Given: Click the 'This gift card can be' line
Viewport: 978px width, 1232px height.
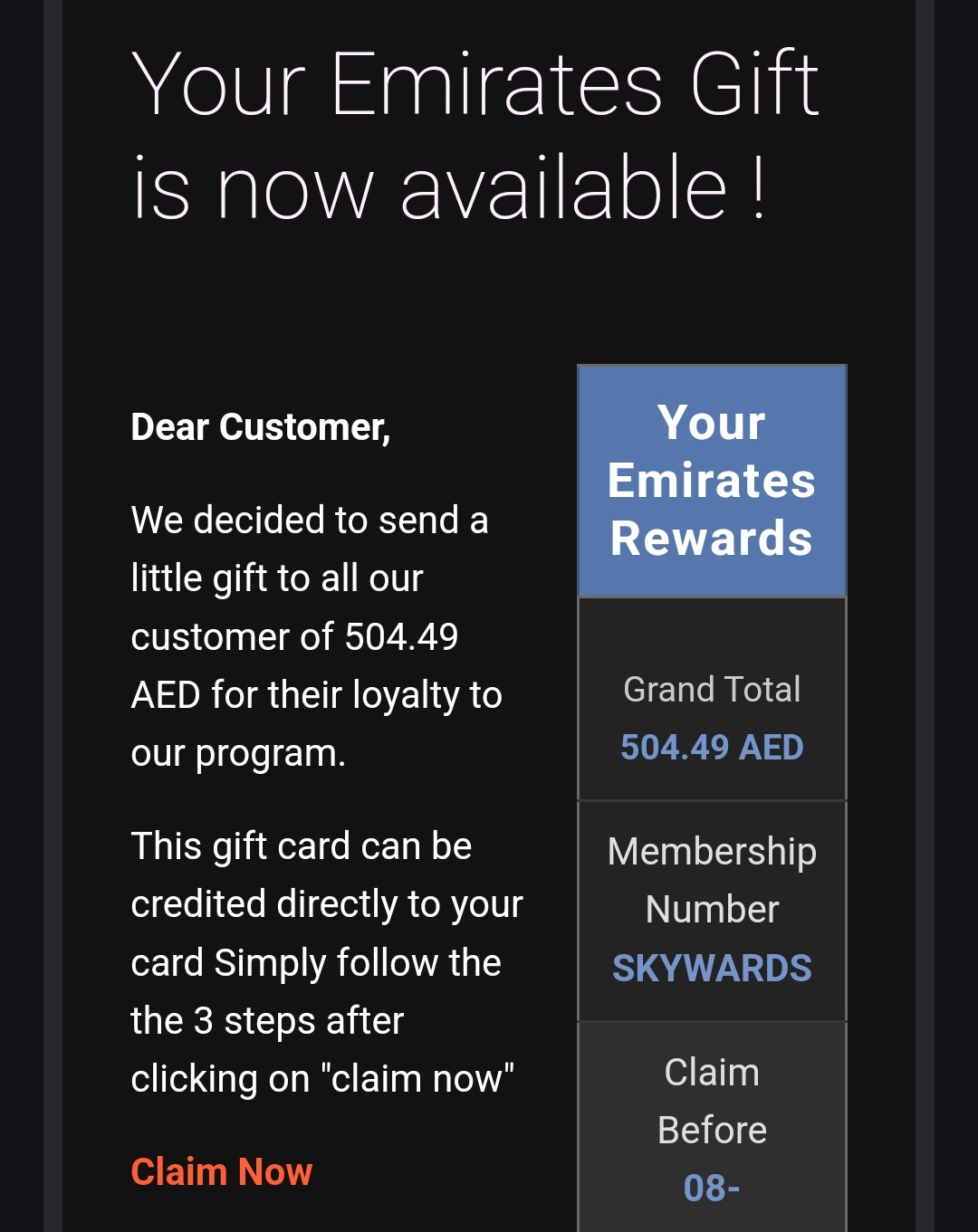Looking at the screenshot, I should pyautogui.click(x=302, y=846).
